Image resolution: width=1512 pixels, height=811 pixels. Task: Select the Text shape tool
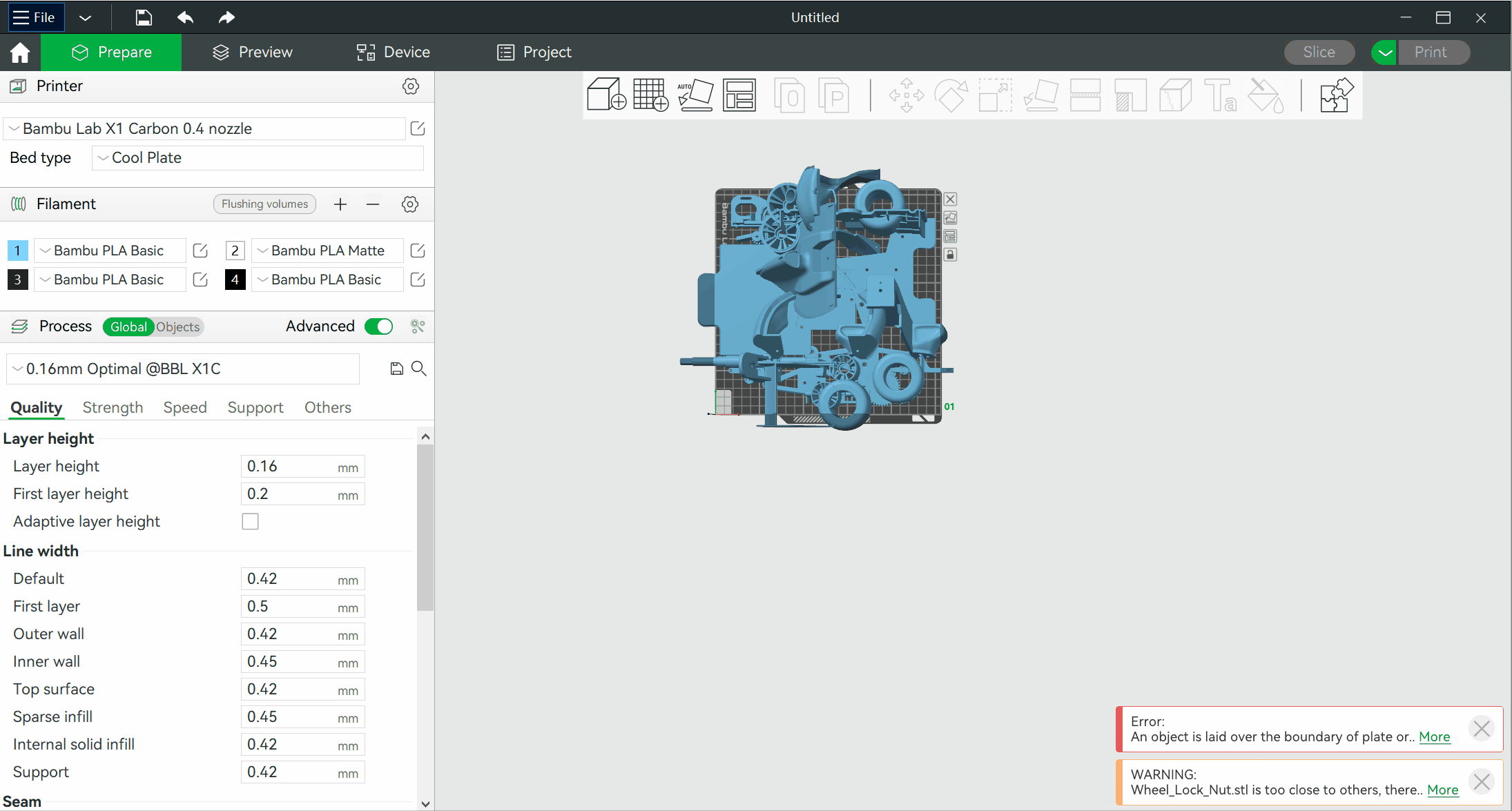pos(1220,95)
